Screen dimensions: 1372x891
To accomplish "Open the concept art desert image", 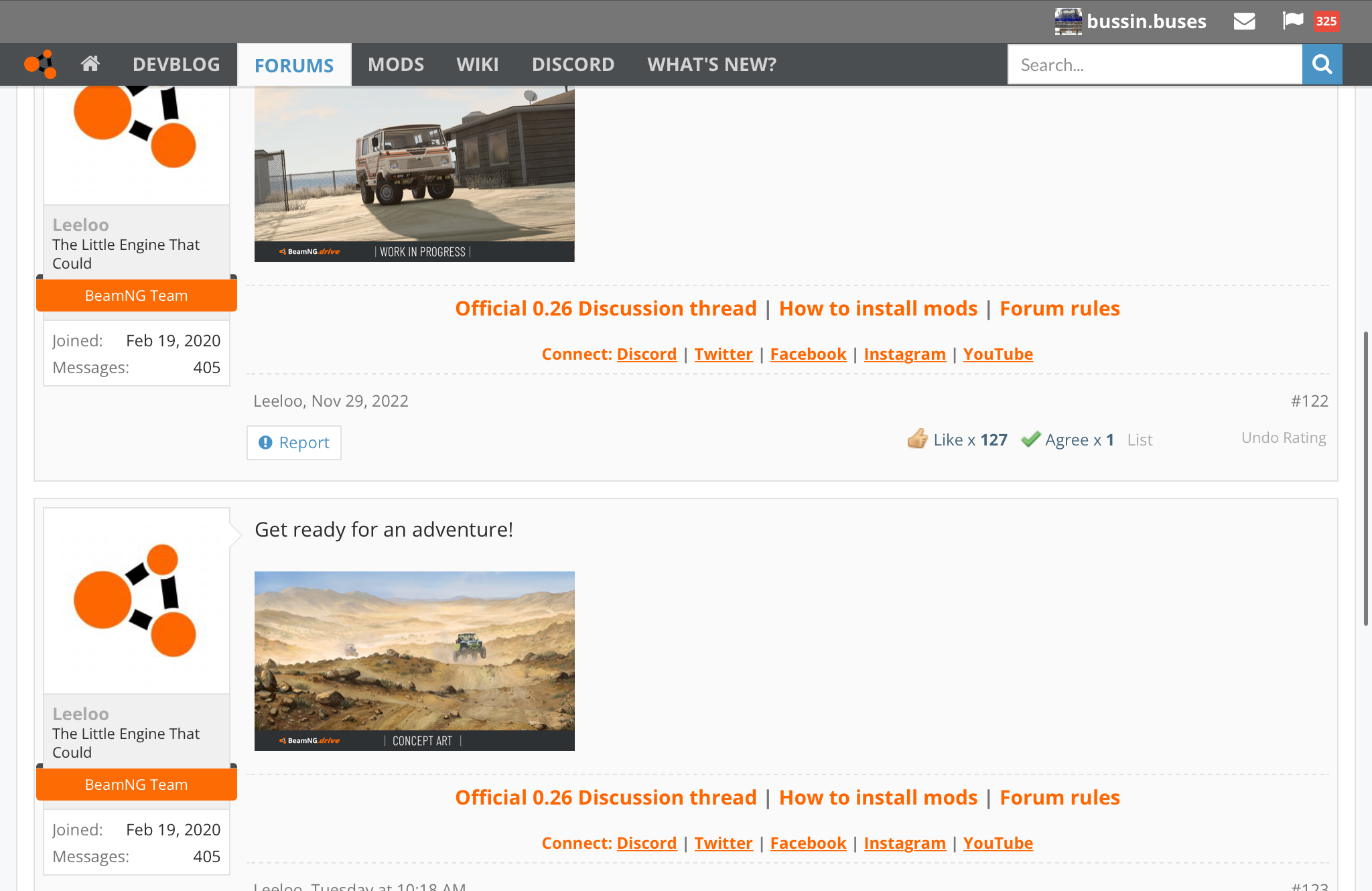I will point(415,661).
